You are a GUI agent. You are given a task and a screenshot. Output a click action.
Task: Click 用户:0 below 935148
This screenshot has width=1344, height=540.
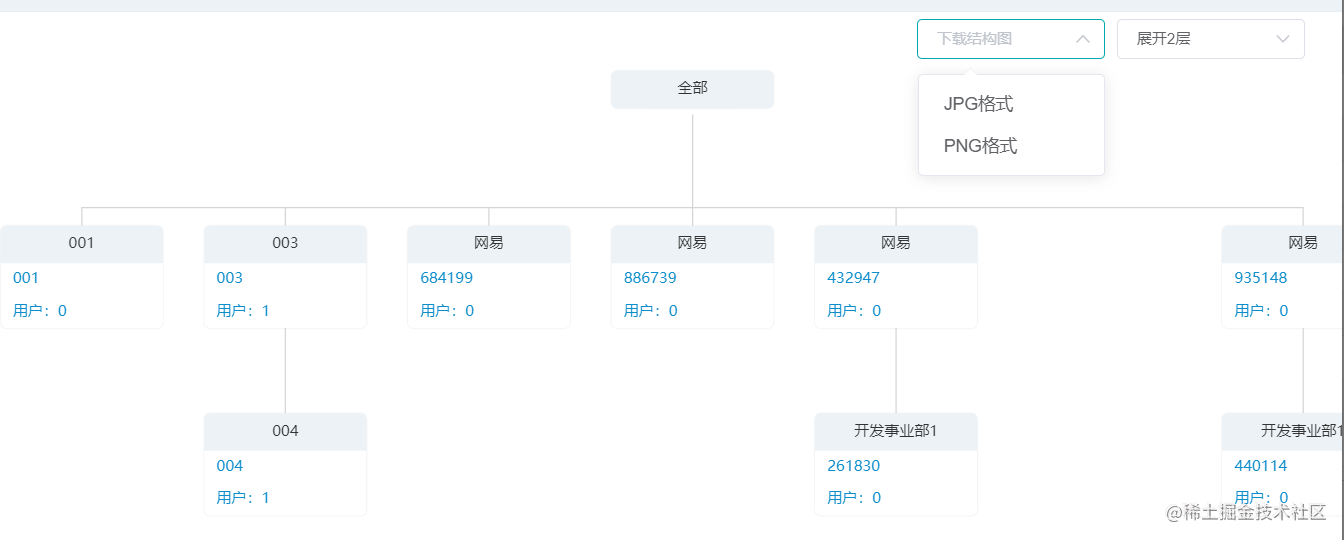coord(1261,311)
